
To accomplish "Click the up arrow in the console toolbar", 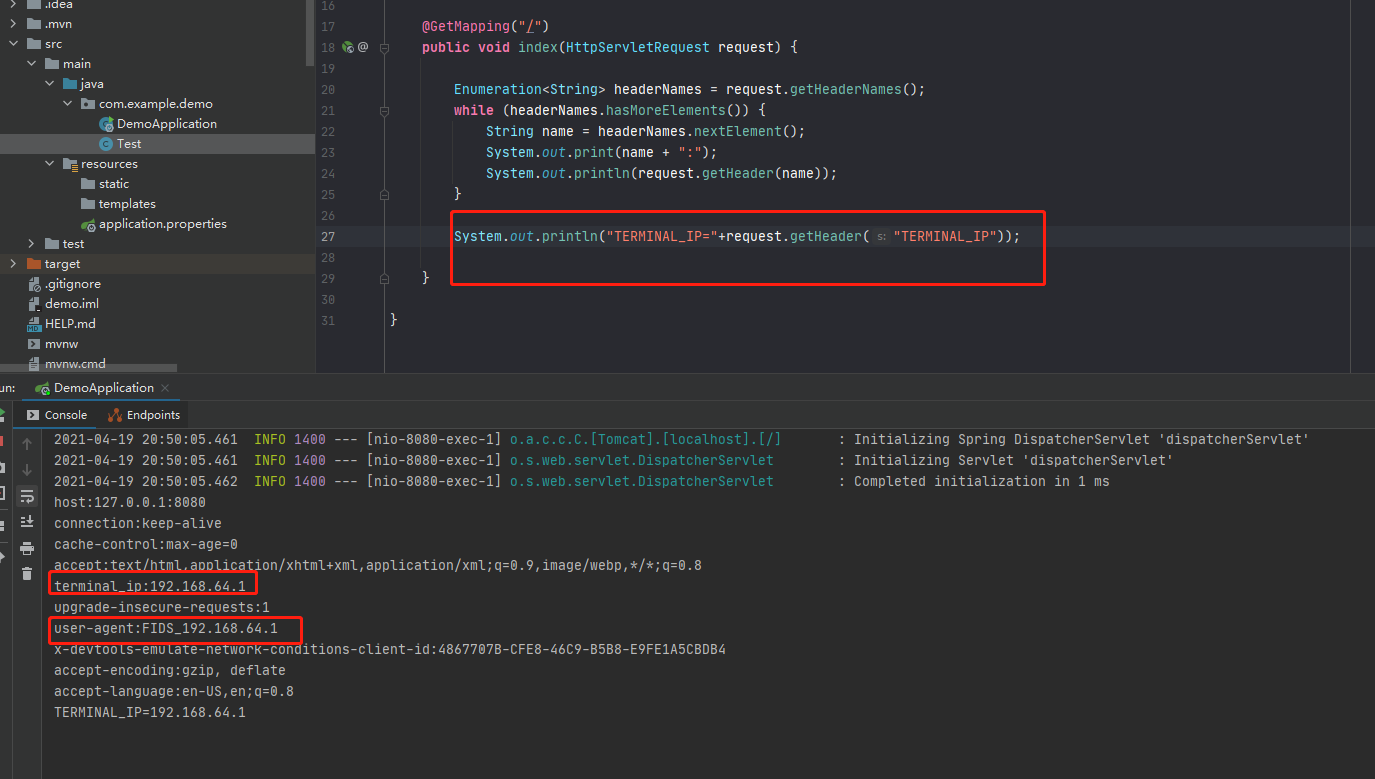I will click(x=27, y=444).
